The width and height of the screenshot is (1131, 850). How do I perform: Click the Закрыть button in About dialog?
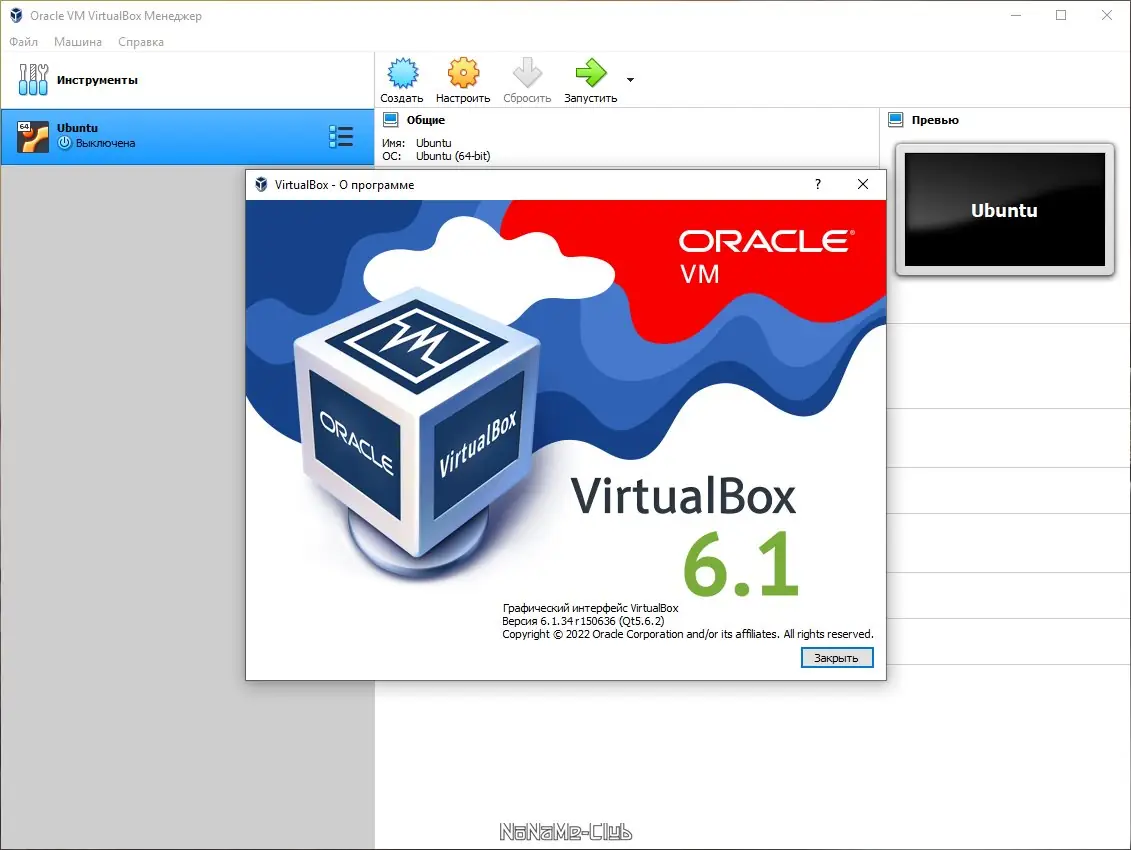click(837, 657)
